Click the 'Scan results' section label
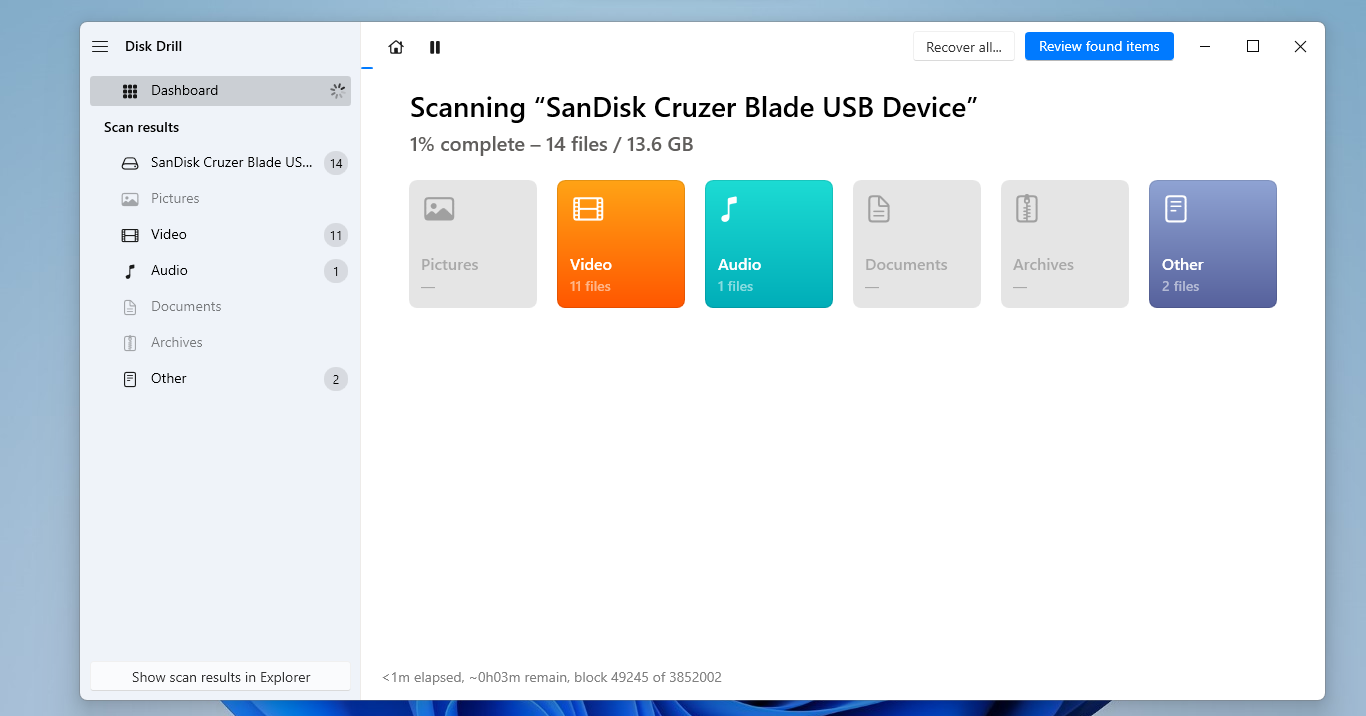This screenshot has height=716, width=1366. tap(142, 127)
